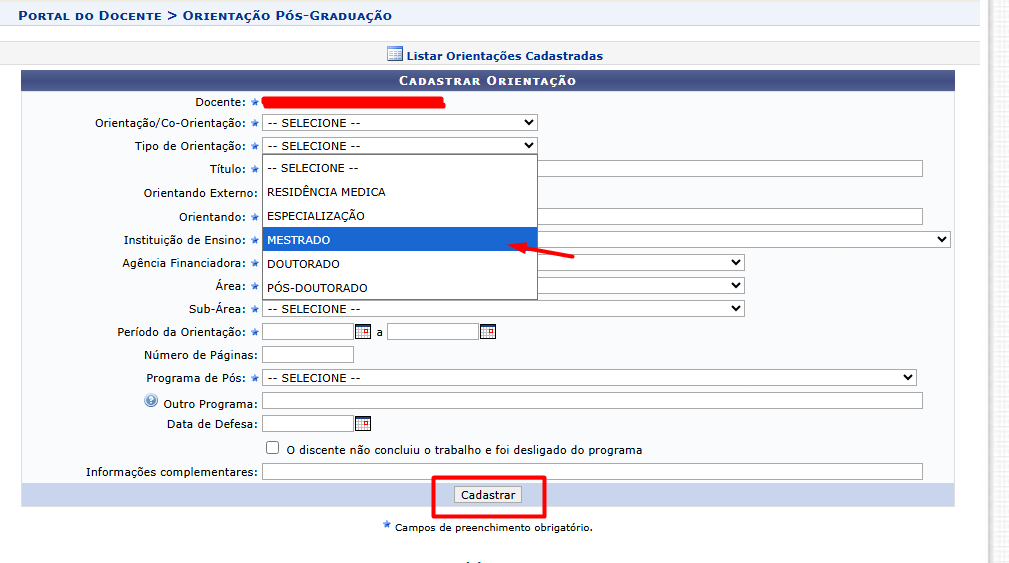The image size is (1009, 563).
Task: Click the Período da Orientação start date field
Action: click(308, 332)
